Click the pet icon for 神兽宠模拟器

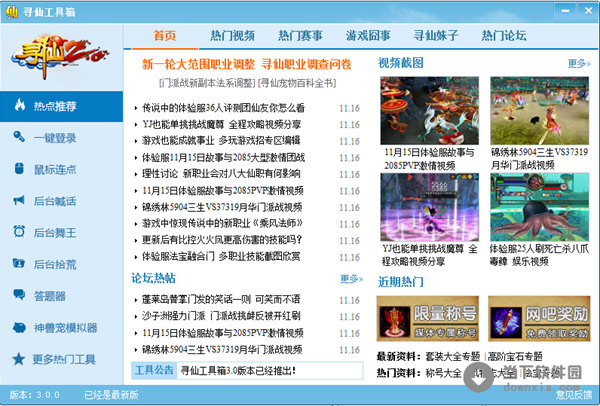point(19,328)
